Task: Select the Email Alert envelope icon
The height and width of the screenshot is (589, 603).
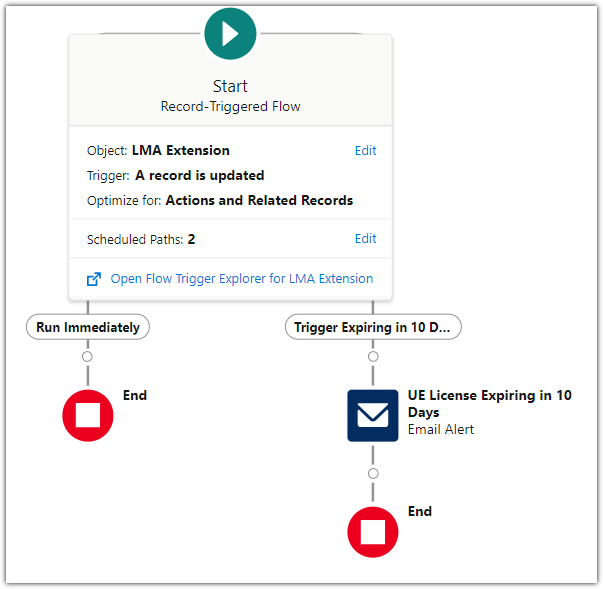Action: pos(373,415)
